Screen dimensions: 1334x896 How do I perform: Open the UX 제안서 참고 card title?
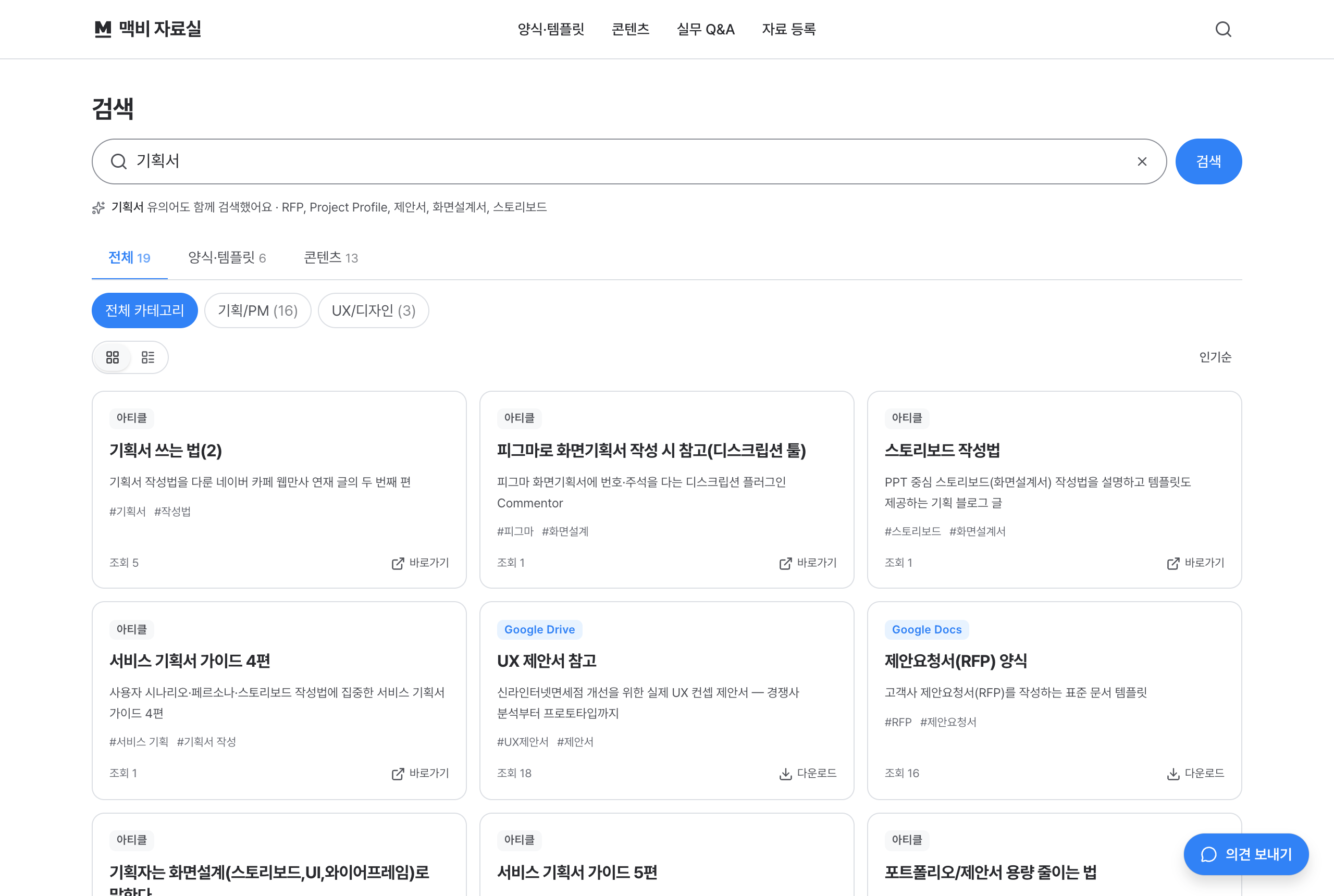(x=547, y=661)
